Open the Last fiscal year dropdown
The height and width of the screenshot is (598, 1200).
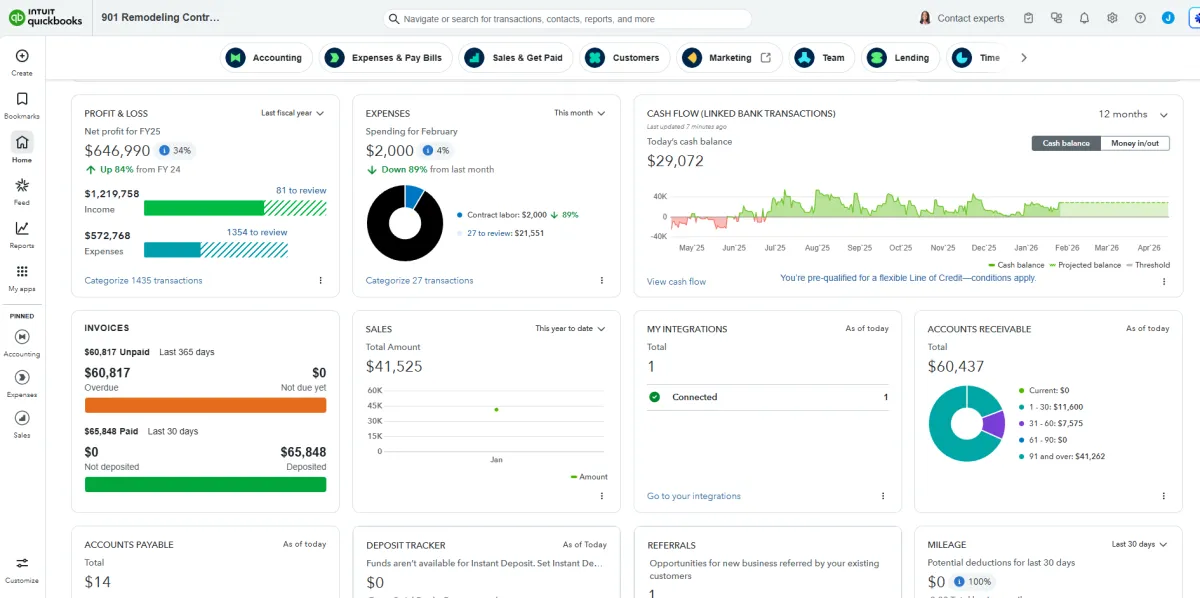292,113
